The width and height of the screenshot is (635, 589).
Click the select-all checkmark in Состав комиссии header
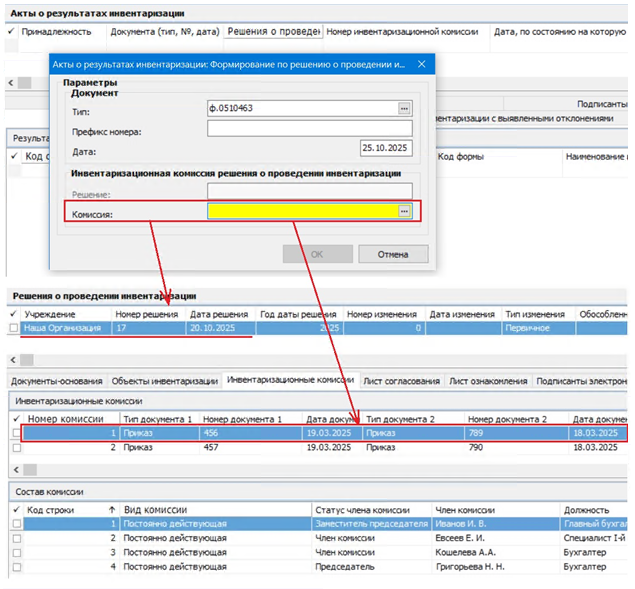pos(15,509)
